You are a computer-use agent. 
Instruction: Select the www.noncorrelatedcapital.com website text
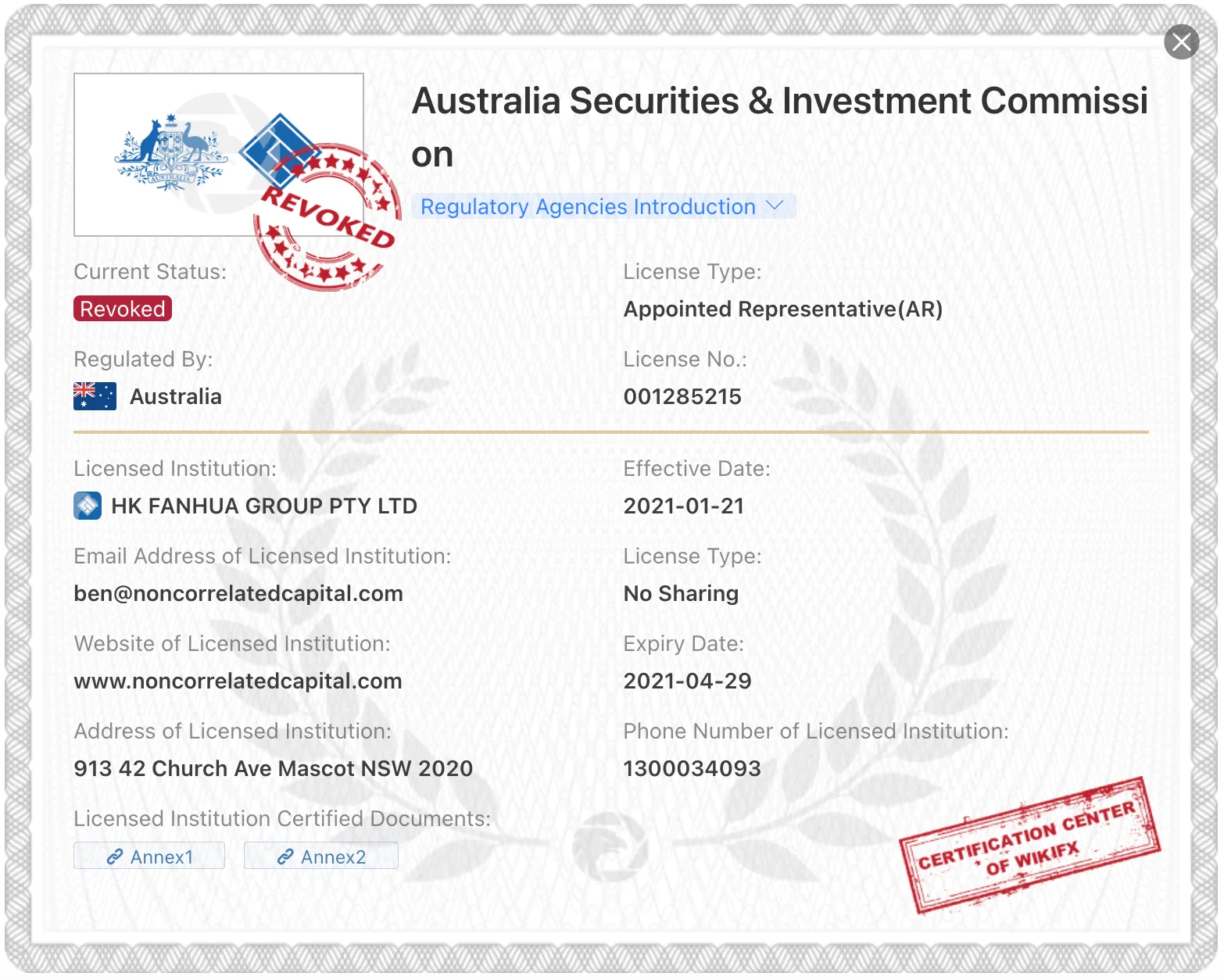[238, 681]
